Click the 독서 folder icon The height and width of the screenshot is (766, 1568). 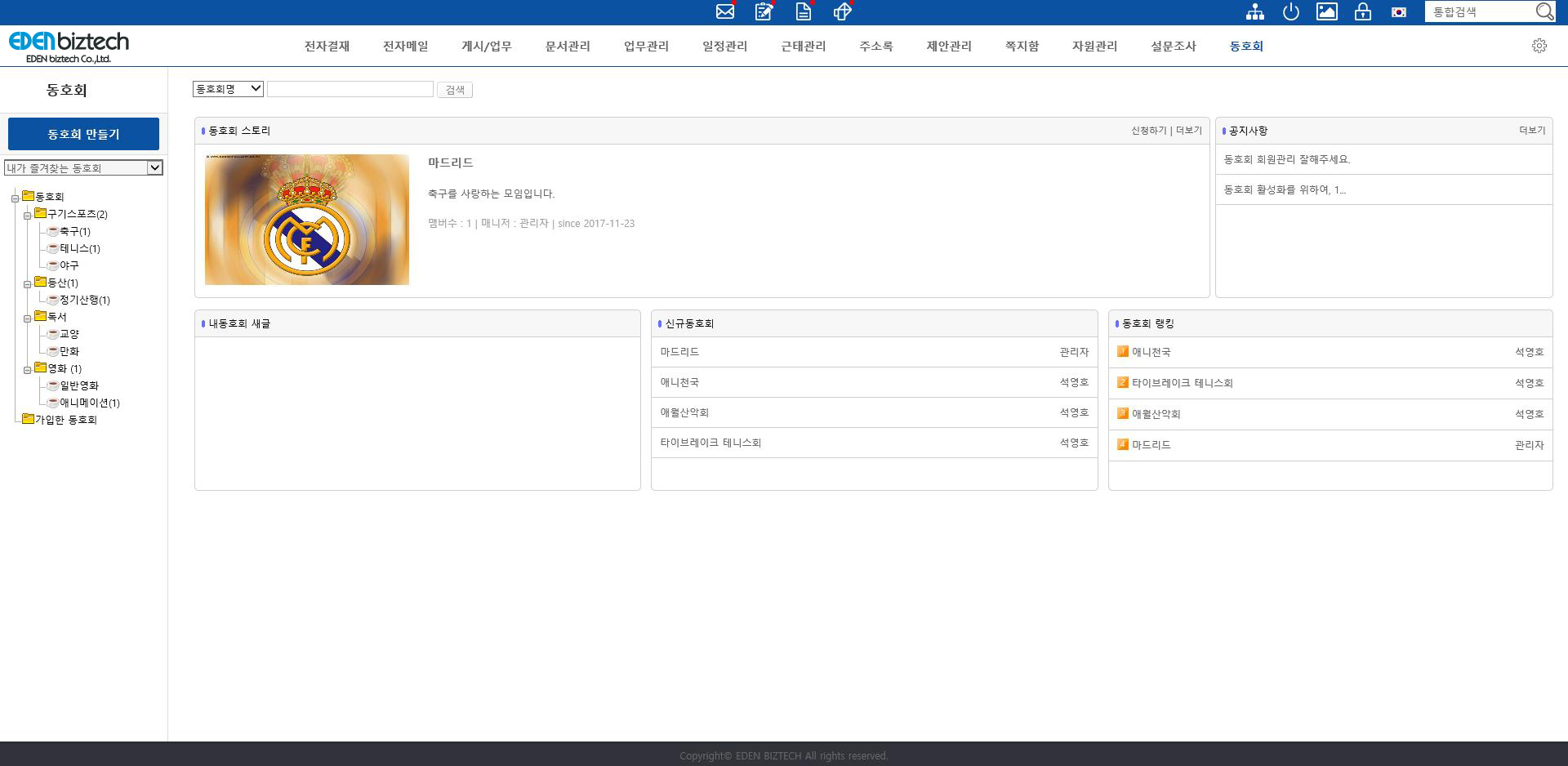point(40,316)
